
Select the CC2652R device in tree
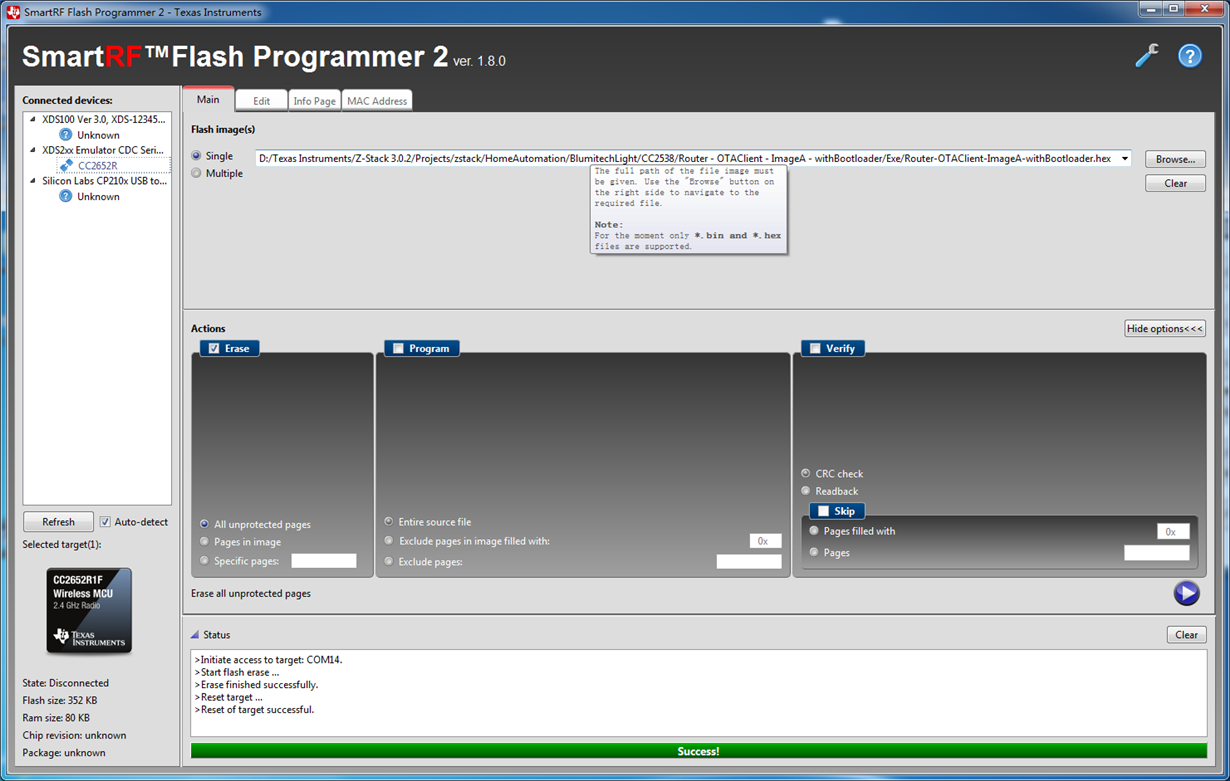tap(97, 166)
